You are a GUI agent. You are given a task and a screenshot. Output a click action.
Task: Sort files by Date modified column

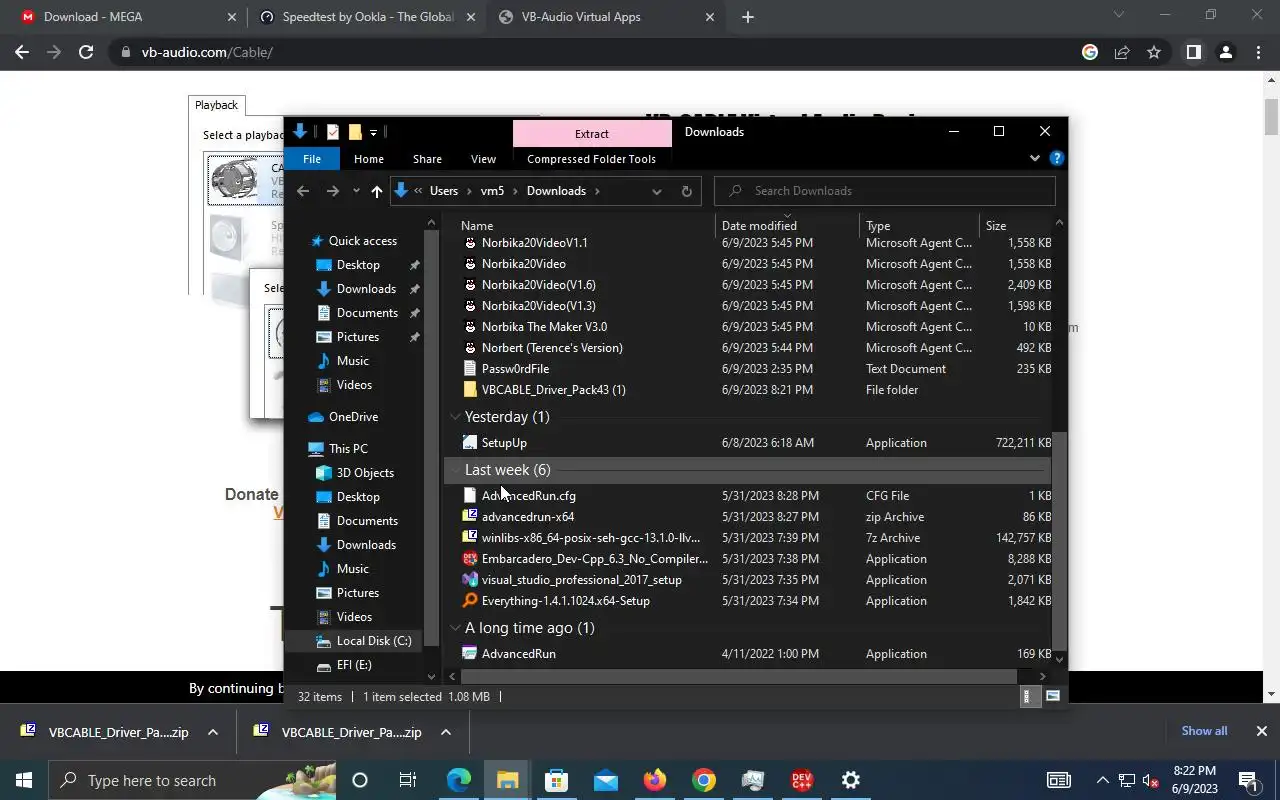click(788, 226)
